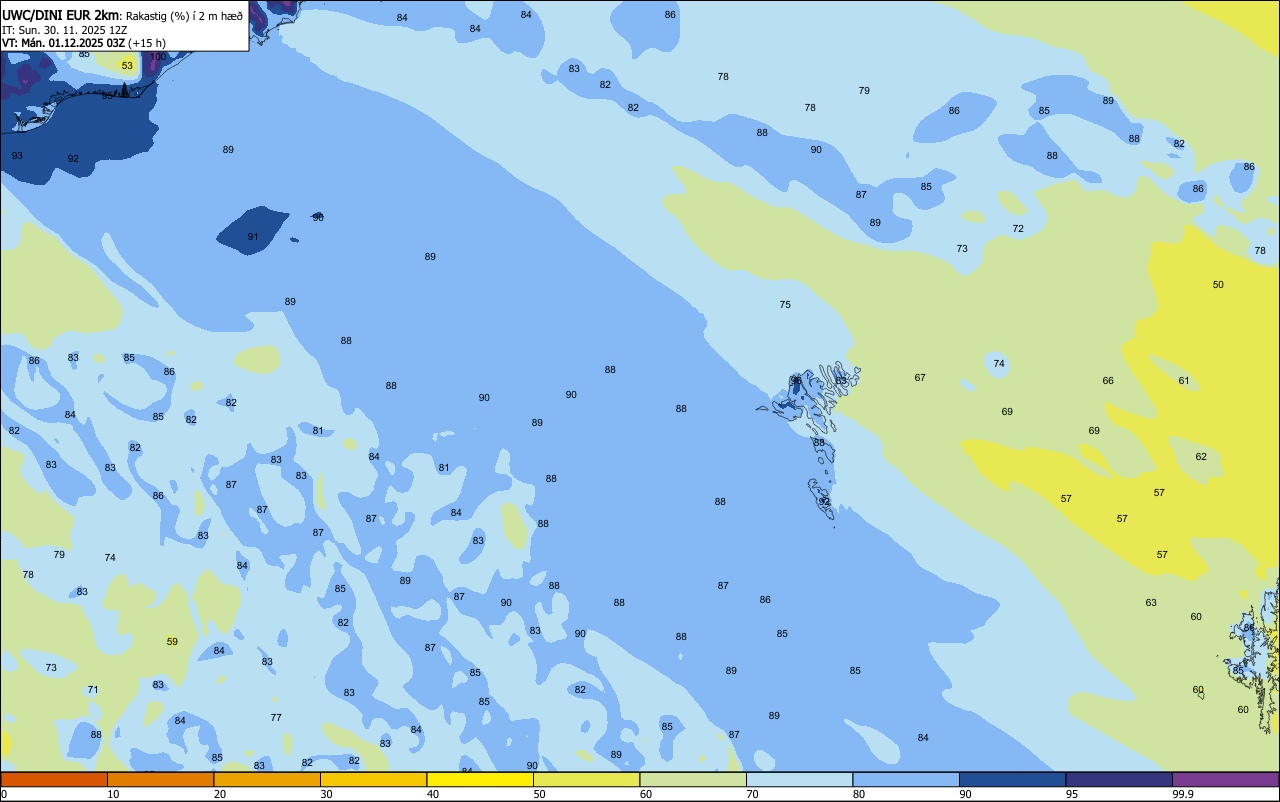Click the humidity value 71 on the map
This screenshot has width=1280, height=802.
(93, 690)
